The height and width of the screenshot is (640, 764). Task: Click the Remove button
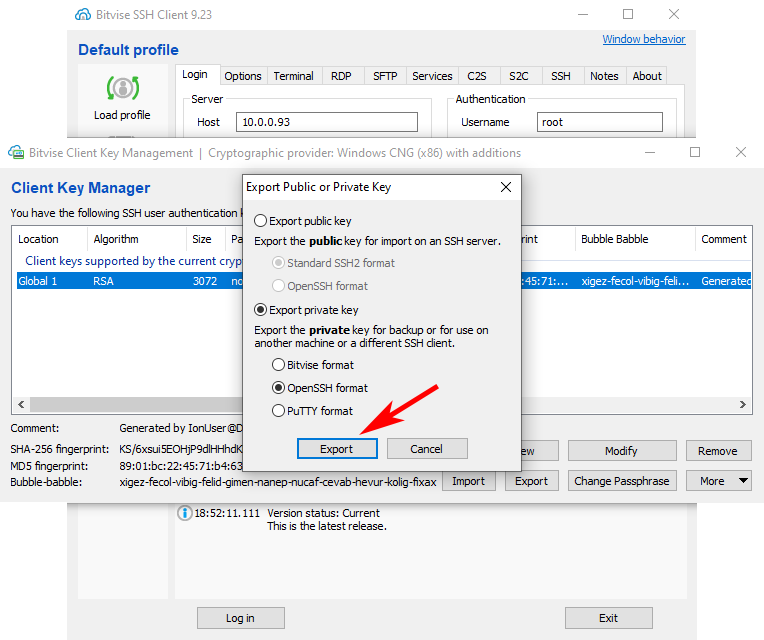[718, 451]
